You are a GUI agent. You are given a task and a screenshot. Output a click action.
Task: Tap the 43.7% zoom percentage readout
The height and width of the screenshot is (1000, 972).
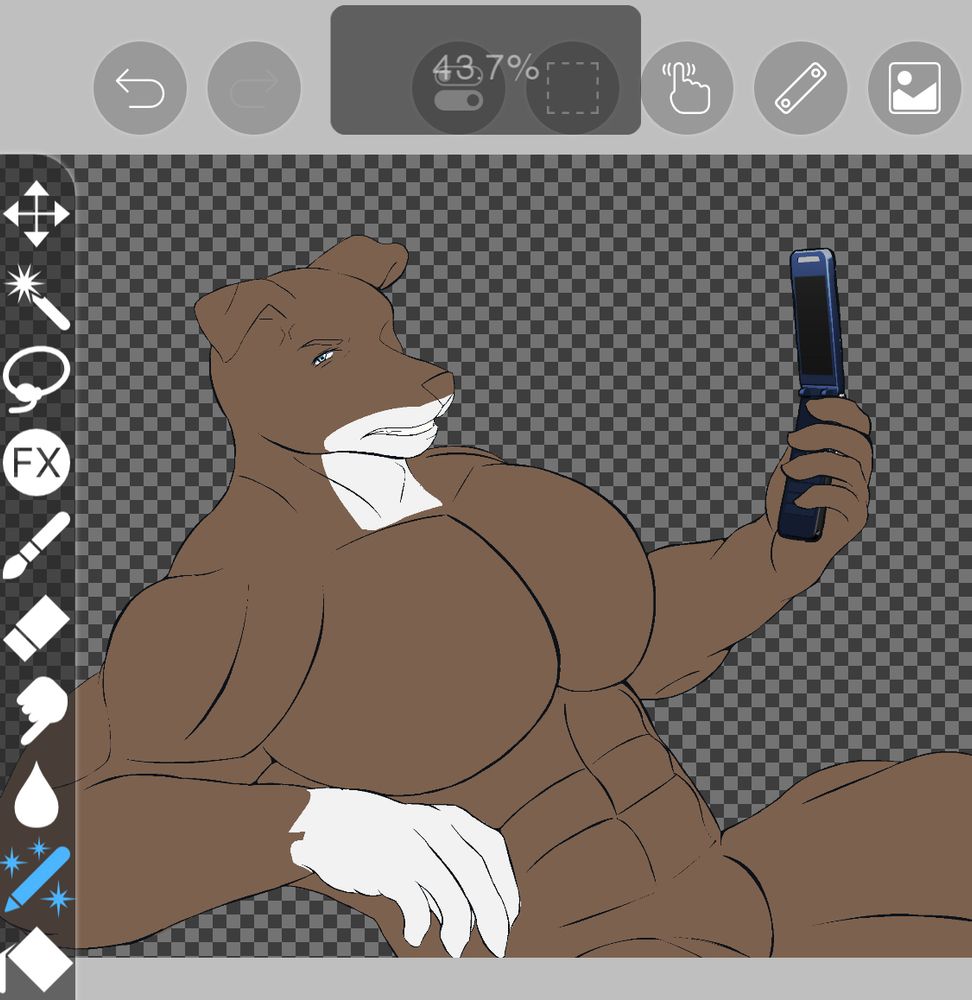tap(485, 68)
